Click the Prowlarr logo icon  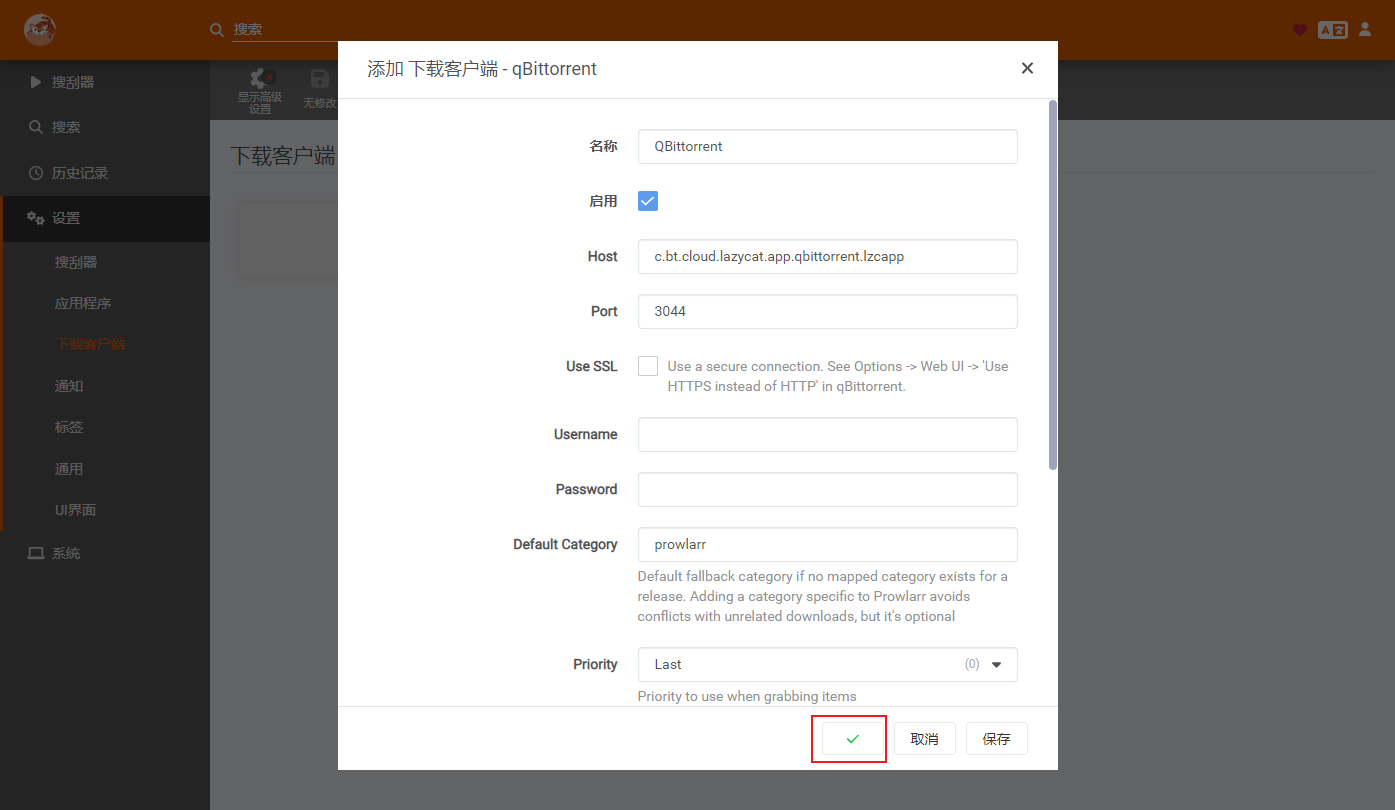pyautogui.click(x=40, y=30)
